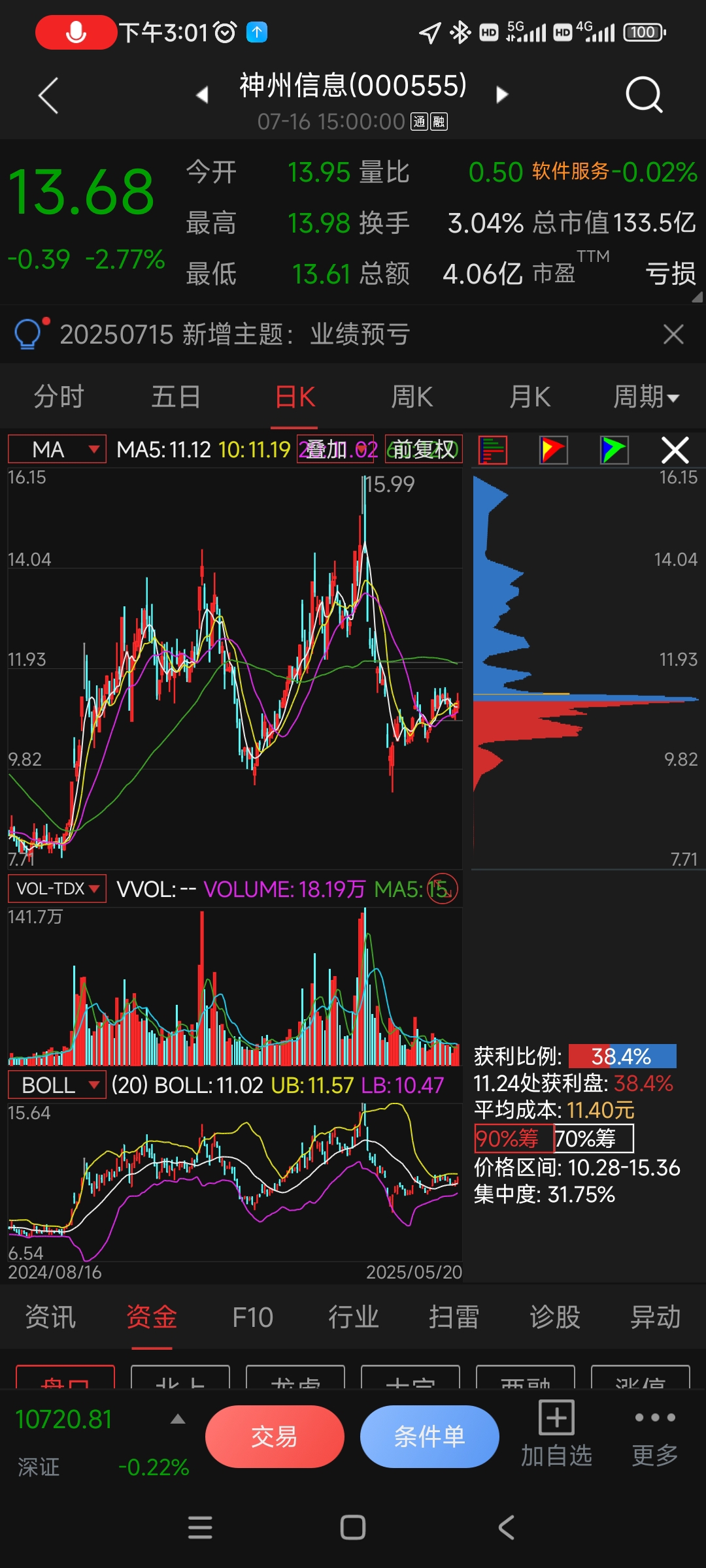This screenshot has width=706, height=1568.
Task: Open the 软件服务 sector link
Action: 571,171
